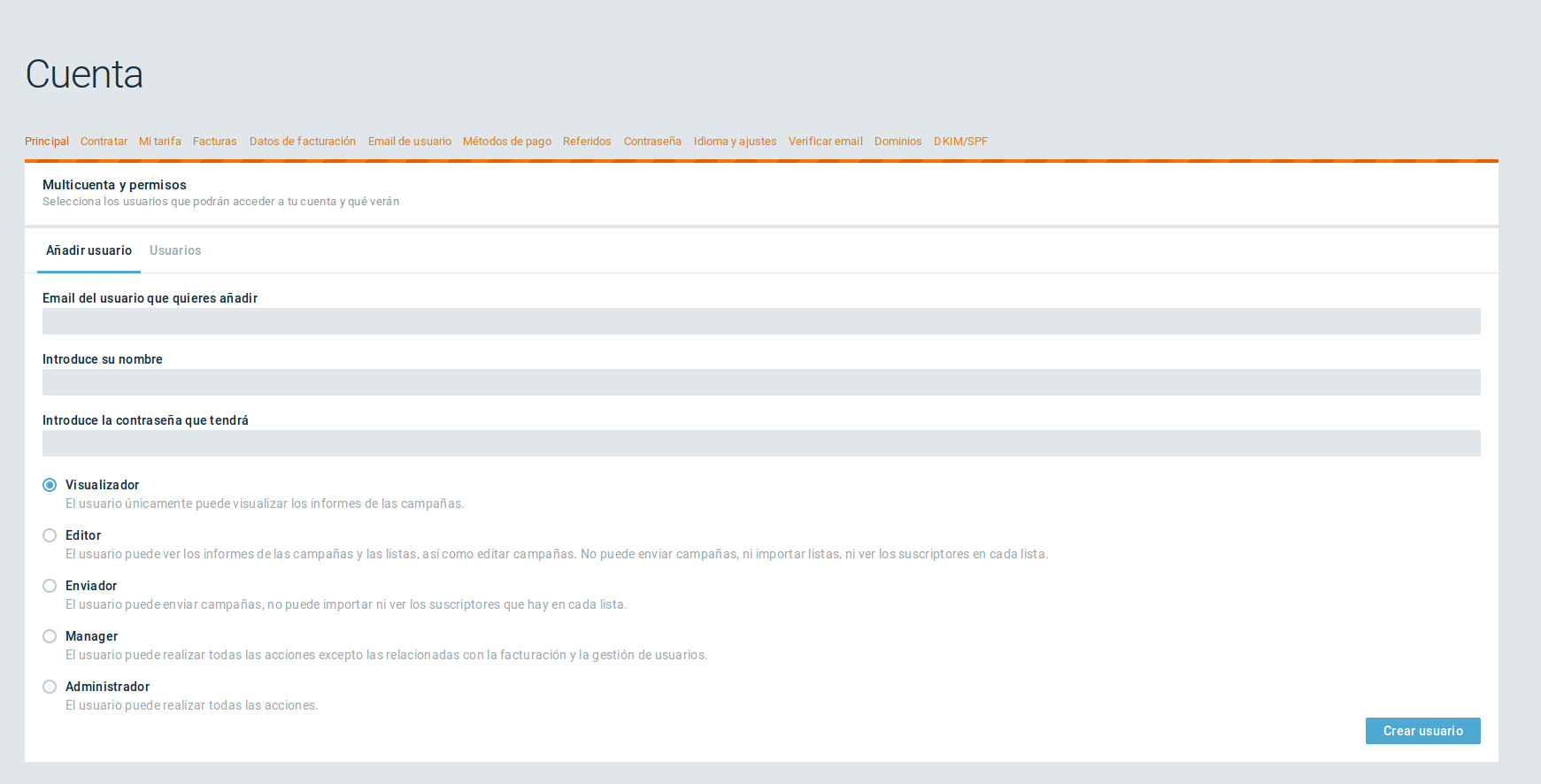Open the Contraseña settings link
1541x784 pixels.
[652, 142]
